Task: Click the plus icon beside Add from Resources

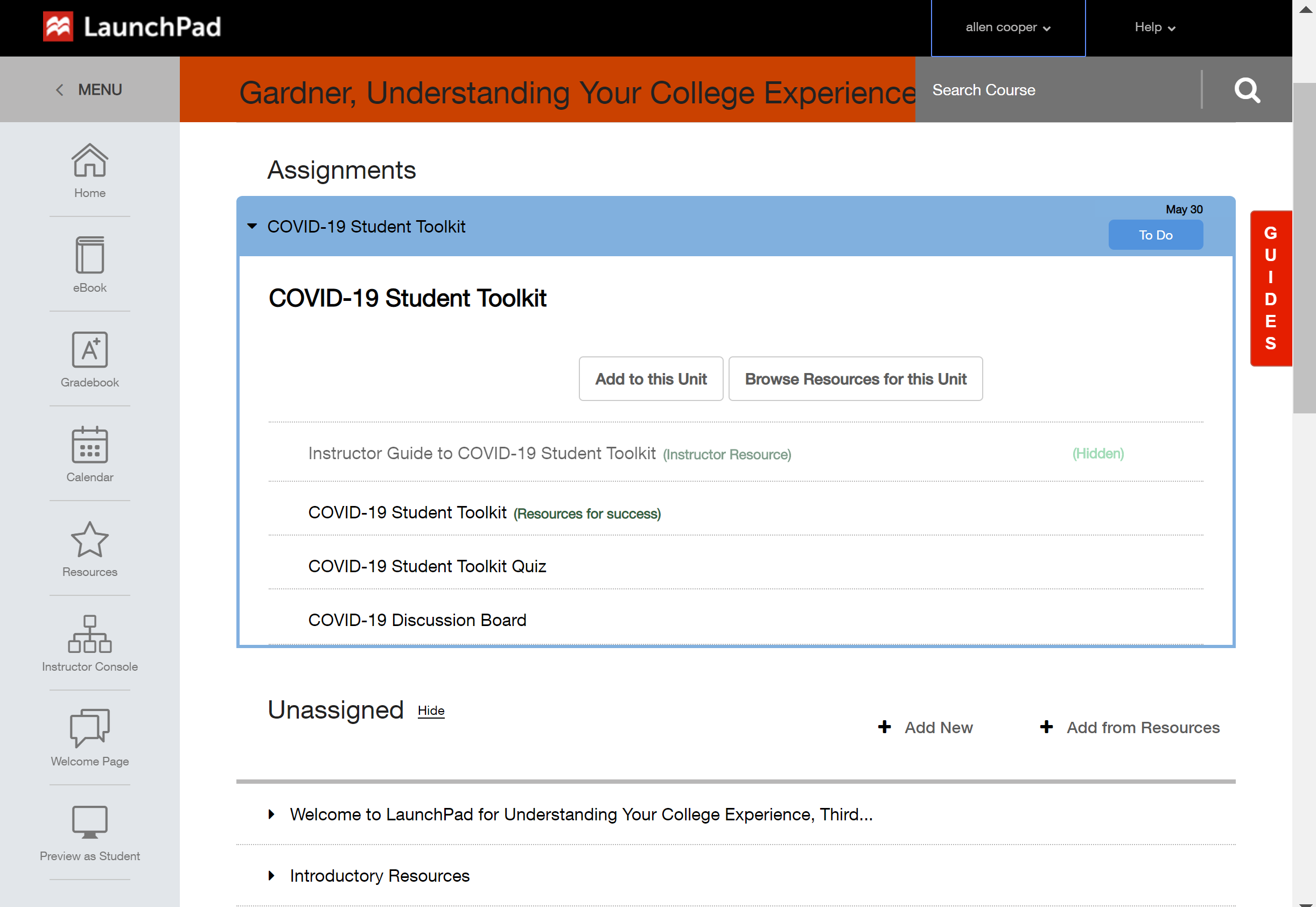Action: [1047, 727]
